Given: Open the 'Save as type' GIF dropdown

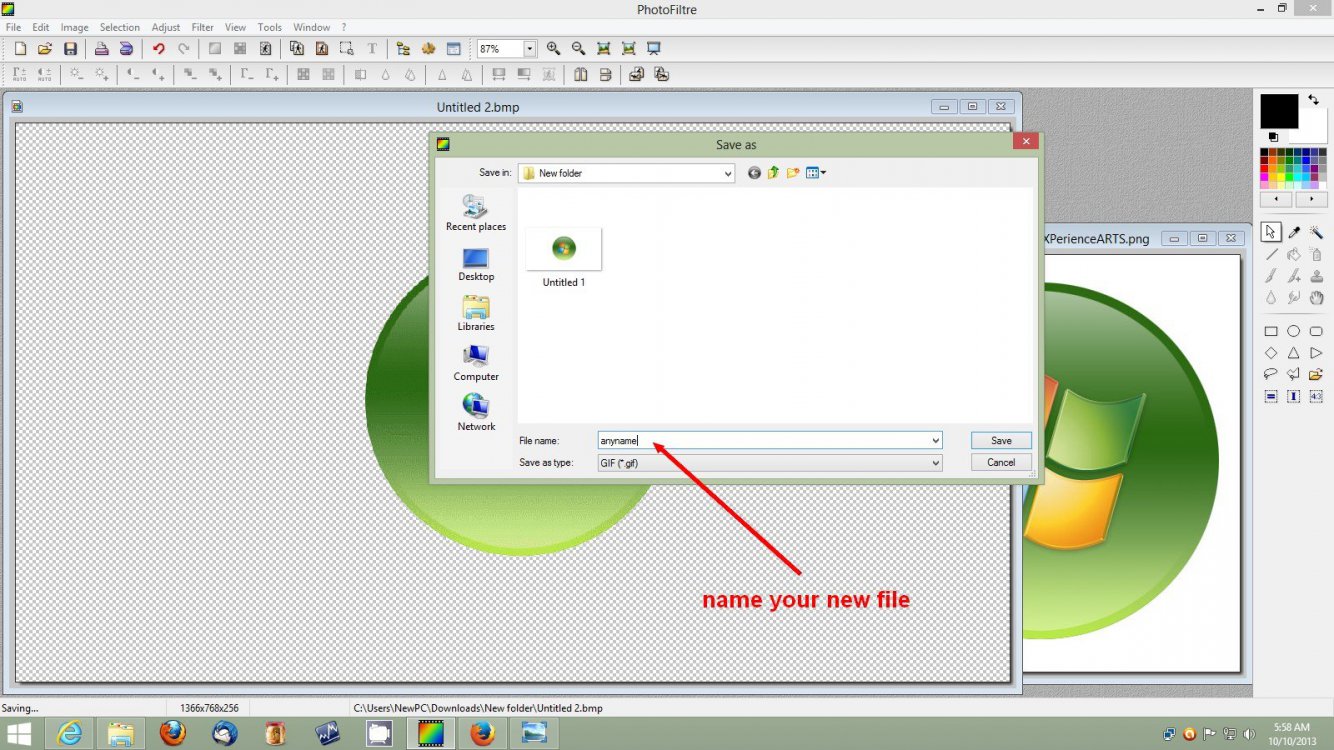Looking at the screenshot, I should [936, 463].
